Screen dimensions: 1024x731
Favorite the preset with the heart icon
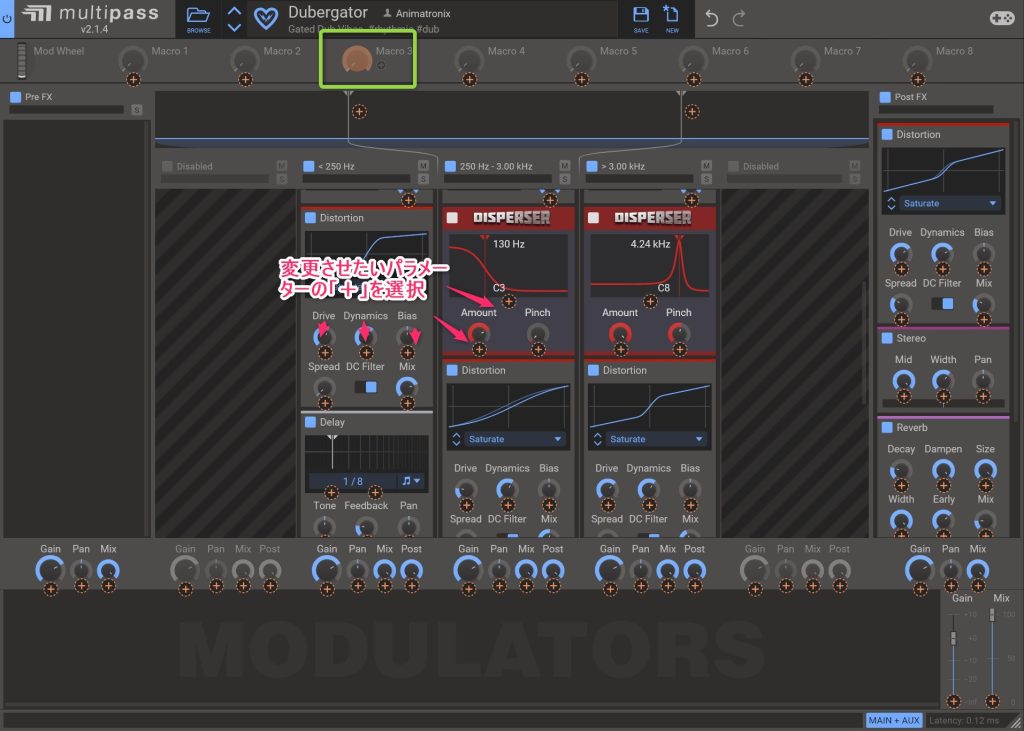(266, 18)
